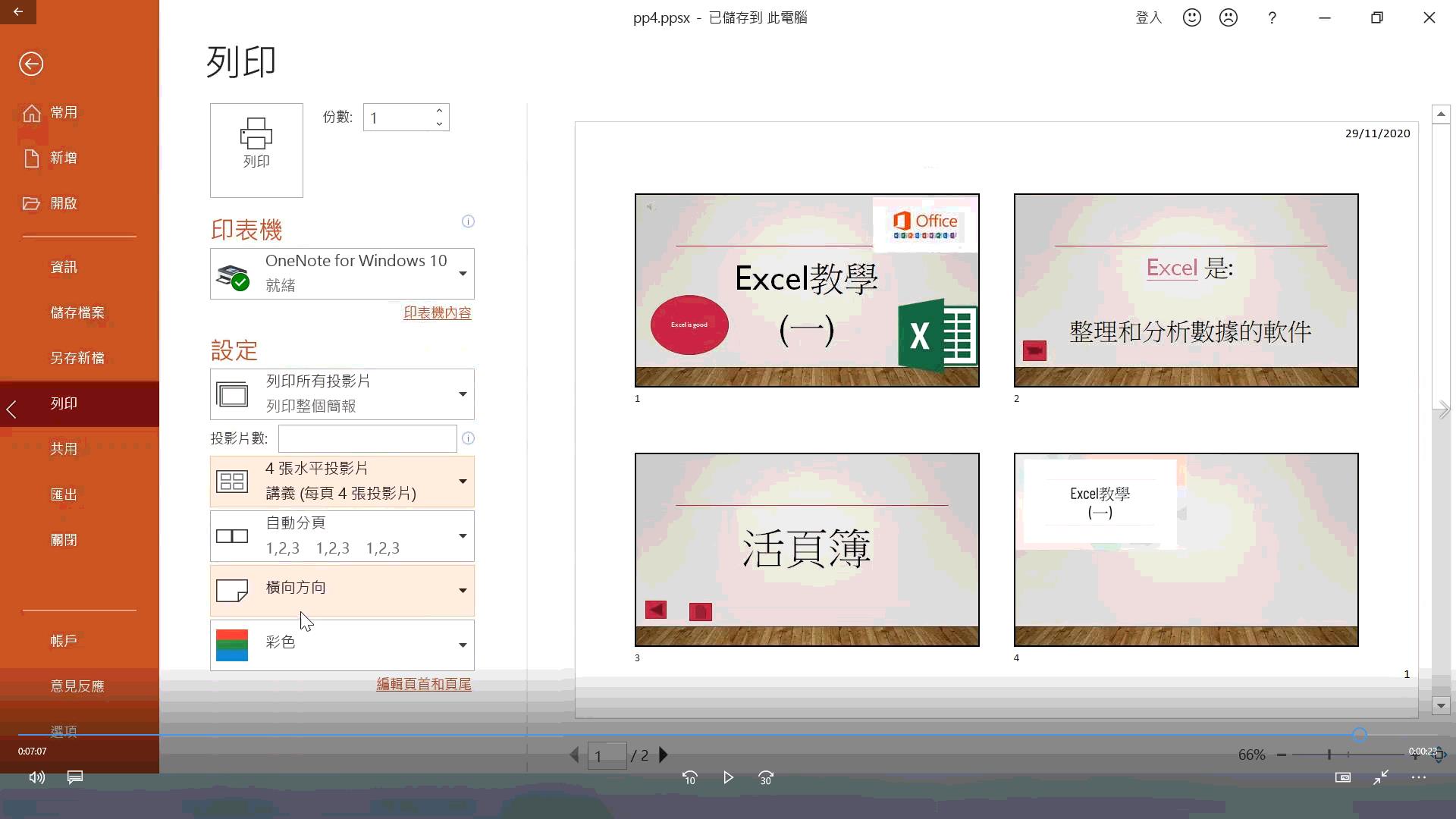The height and width of the screenshot is (819, 1456).
Task: Click the 投影片數 slide range field
Action: (367, 438)
